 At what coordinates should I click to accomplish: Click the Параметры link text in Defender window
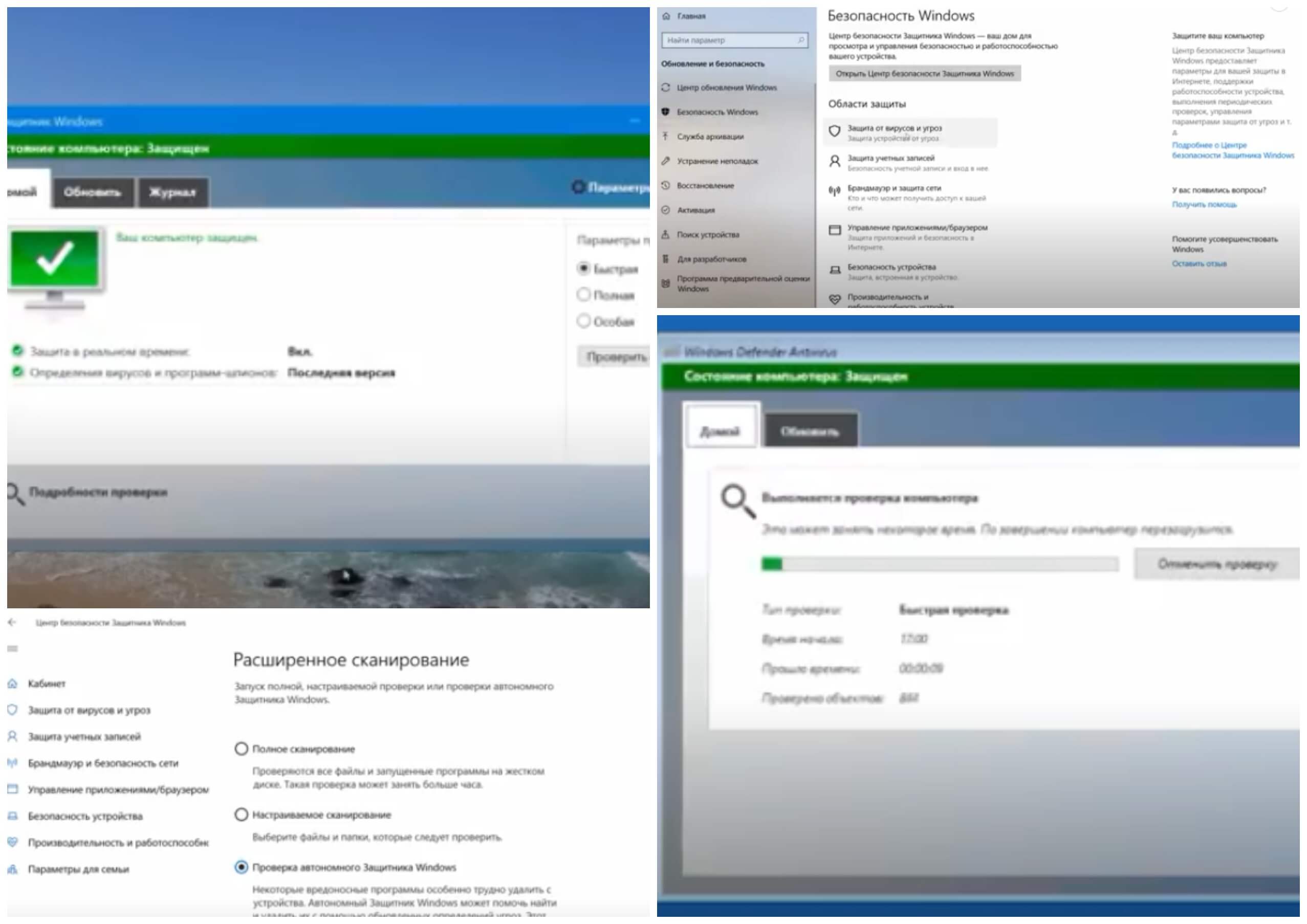[619, 187]
